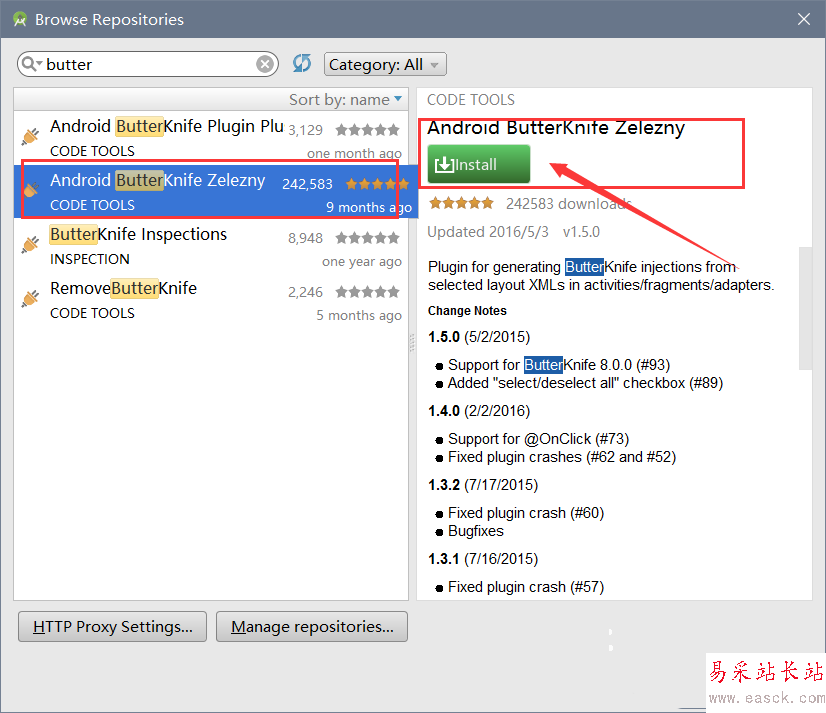Click the CODE TOOLS category label in details
The height and width of the screenshot is (713, 826).
(470, 100)
